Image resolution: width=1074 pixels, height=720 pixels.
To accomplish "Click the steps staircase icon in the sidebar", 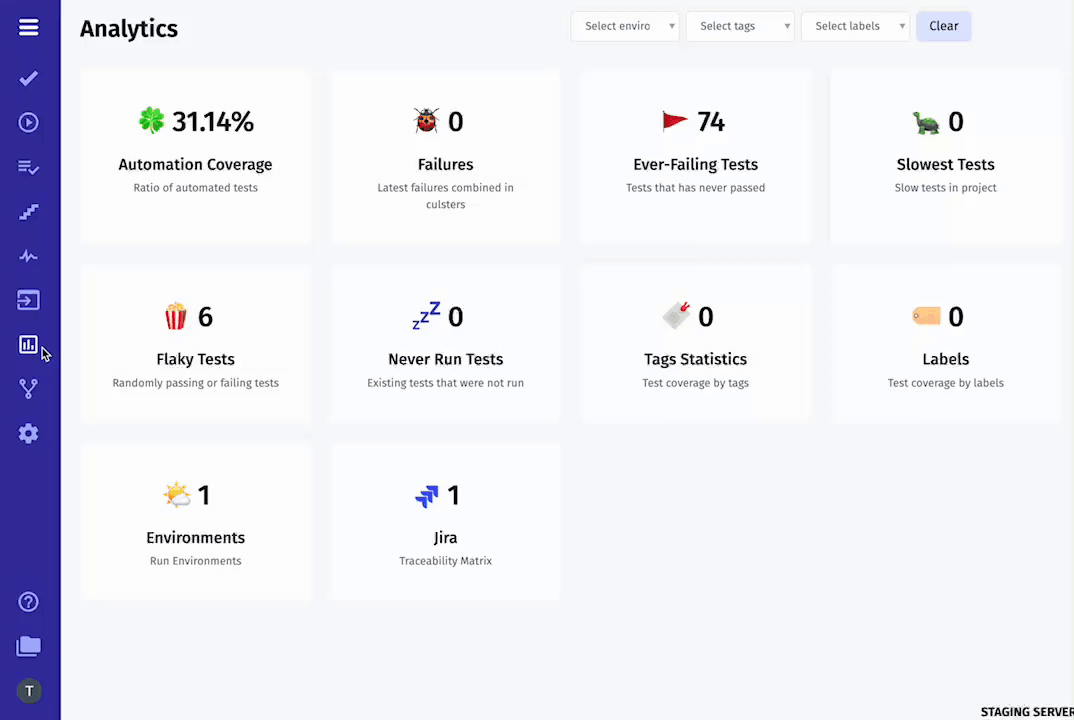I will tap(28, 212).
